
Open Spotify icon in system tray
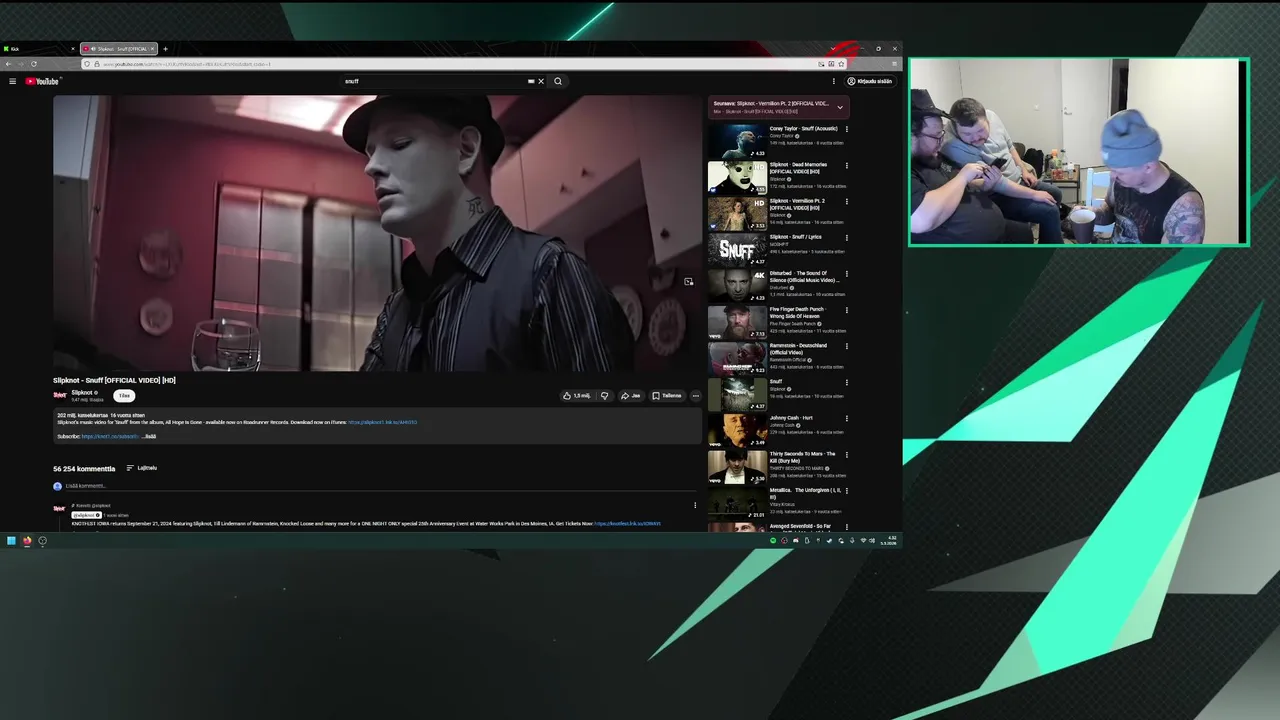(x=773, y=541)
